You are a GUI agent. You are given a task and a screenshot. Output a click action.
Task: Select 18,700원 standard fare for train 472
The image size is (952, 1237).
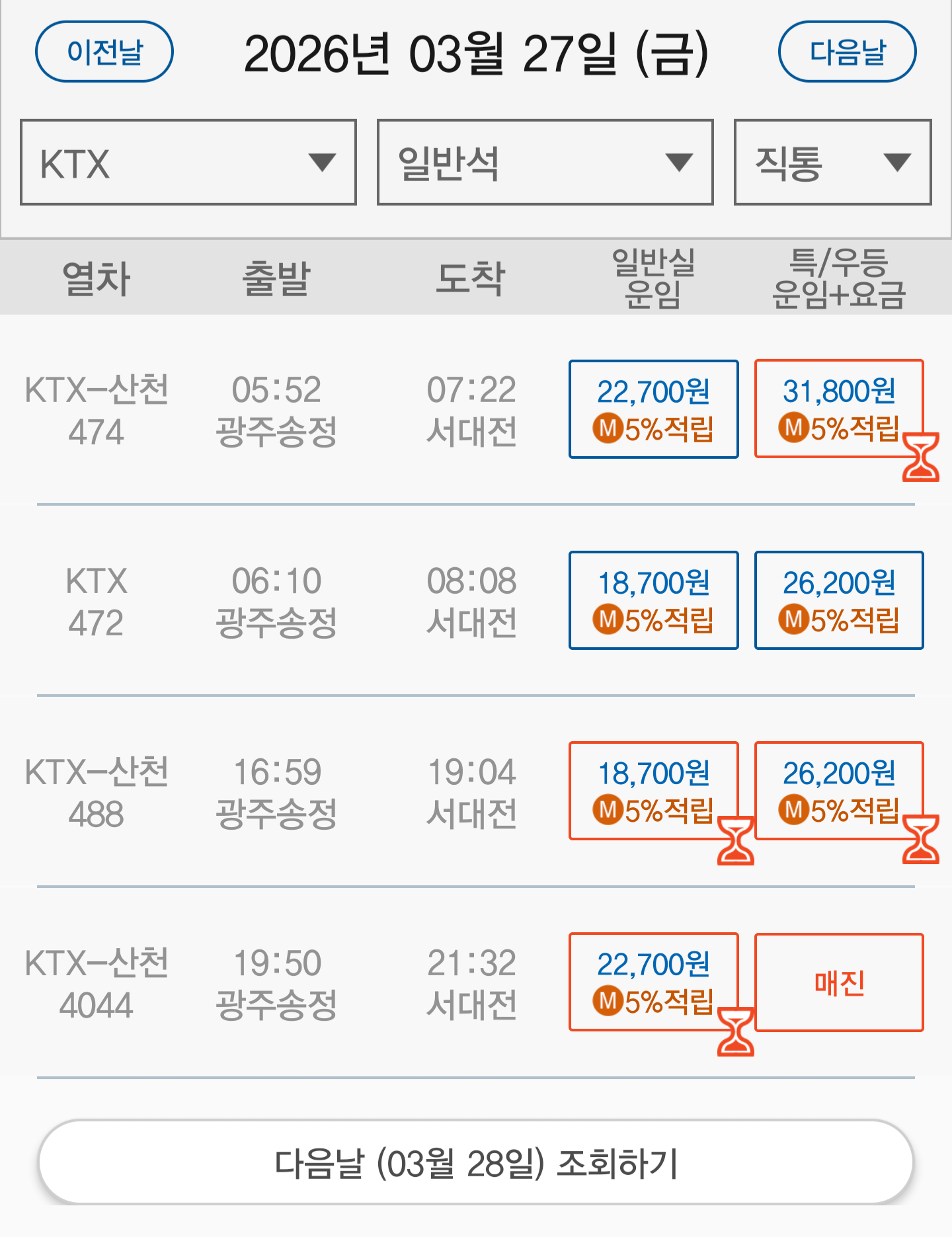coord(653,600)
